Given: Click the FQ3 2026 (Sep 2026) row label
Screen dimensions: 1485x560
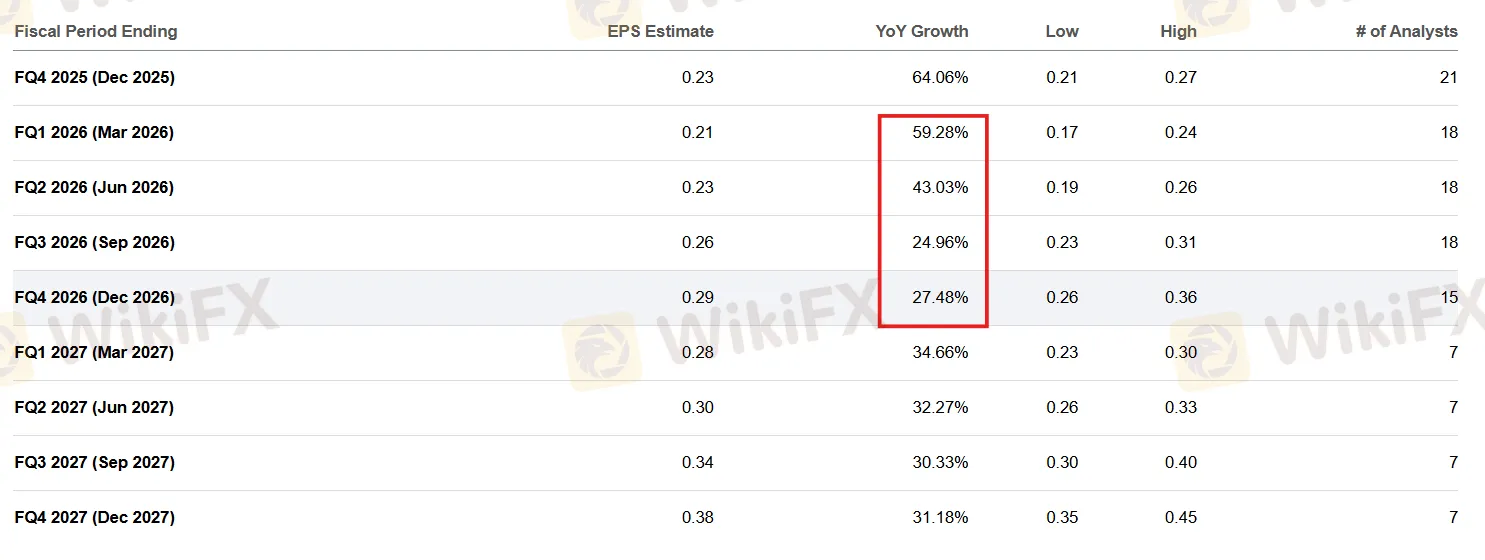Looking at the screenshot, I should pos(95,242).
